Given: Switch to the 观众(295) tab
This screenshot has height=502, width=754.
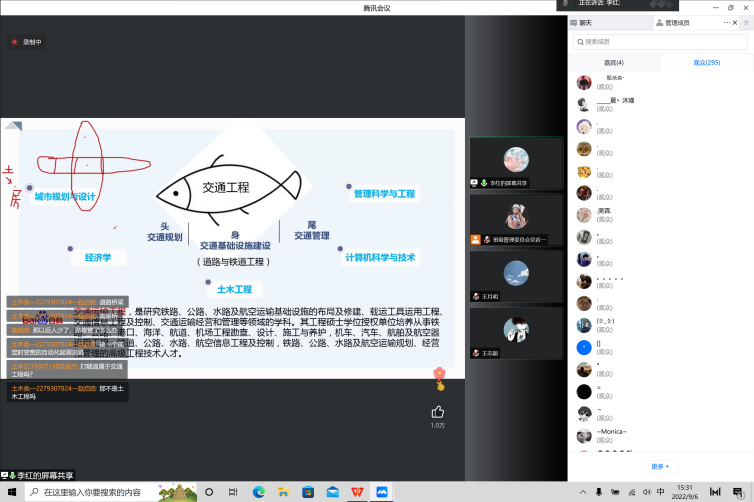Looking at the screenshot, I should click(706, 62).
